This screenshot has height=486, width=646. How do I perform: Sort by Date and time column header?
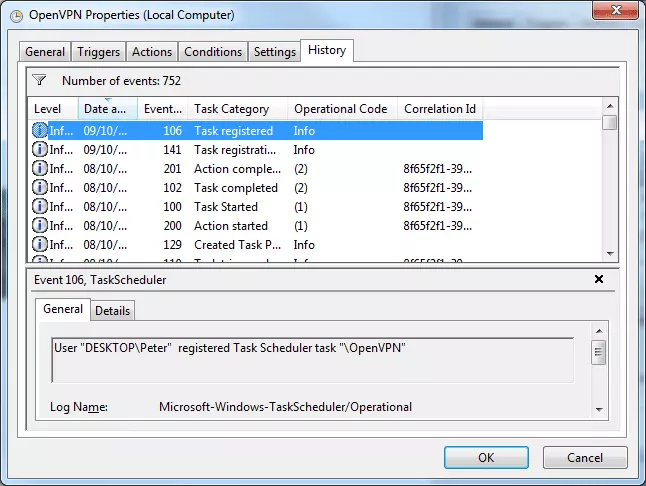[x=108, y=109]
